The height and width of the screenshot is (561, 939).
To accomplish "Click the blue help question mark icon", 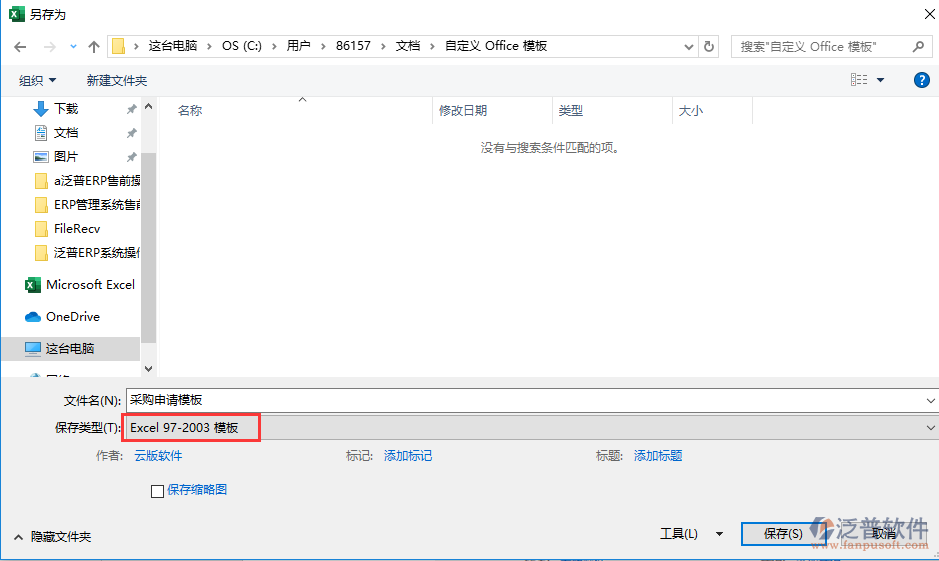I will [x=922, y=80].
